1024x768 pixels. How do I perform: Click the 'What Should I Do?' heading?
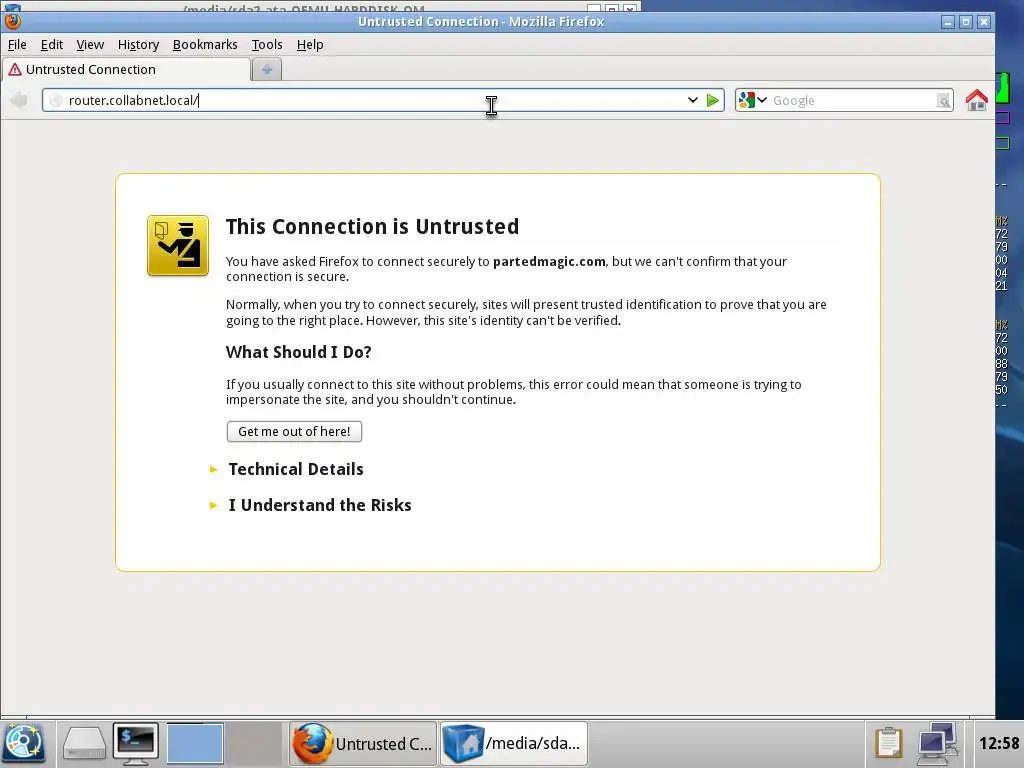point(298,352)
